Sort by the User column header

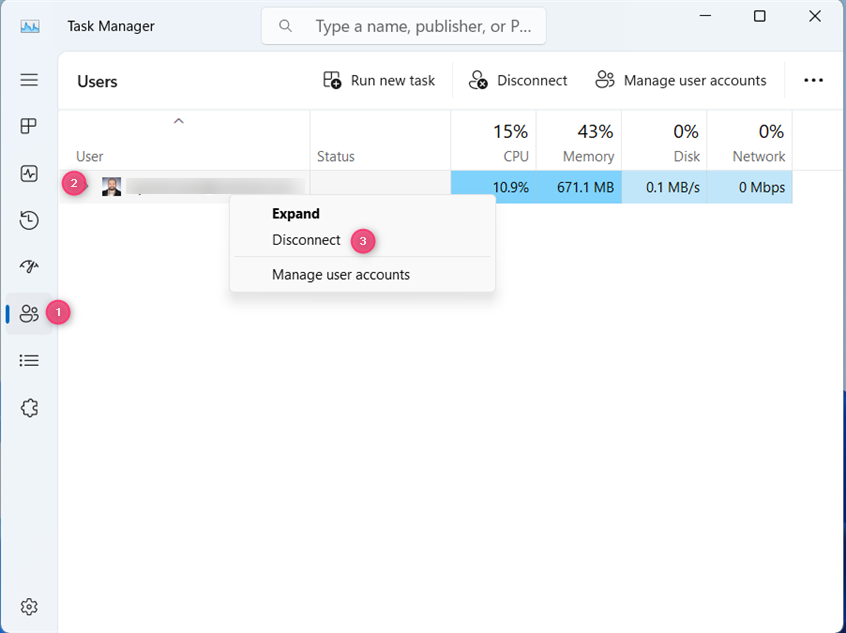[184, 140]
